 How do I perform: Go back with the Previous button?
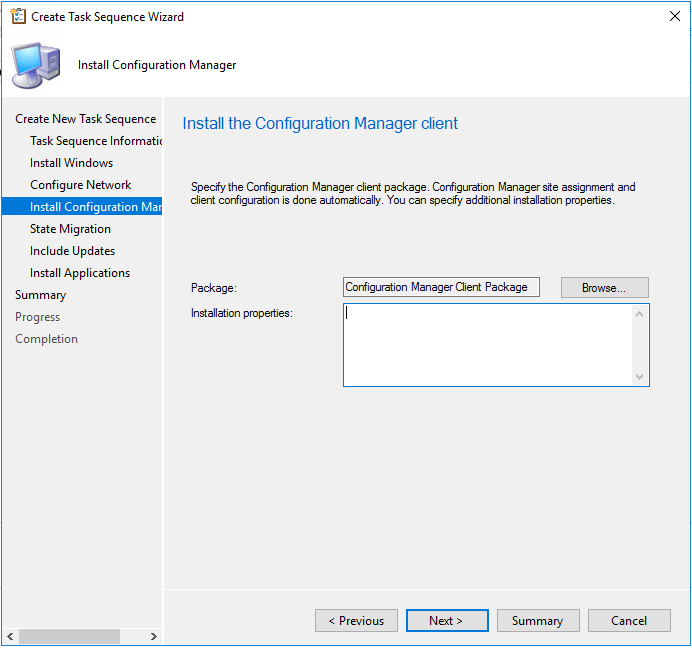(356, 621)
